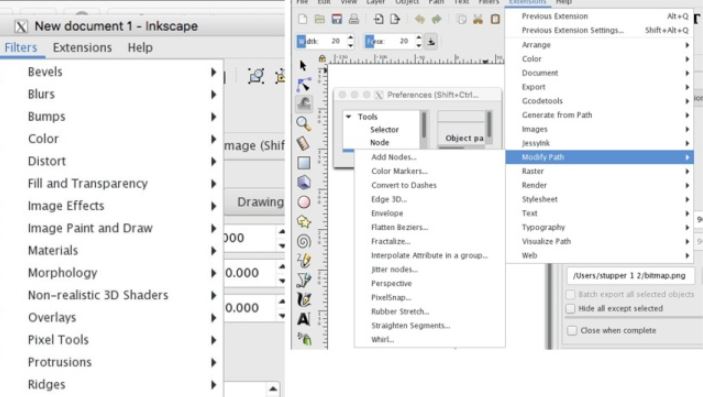Open the Render extensions submenu
703x397 pixels.
click(x=599, y=185)
